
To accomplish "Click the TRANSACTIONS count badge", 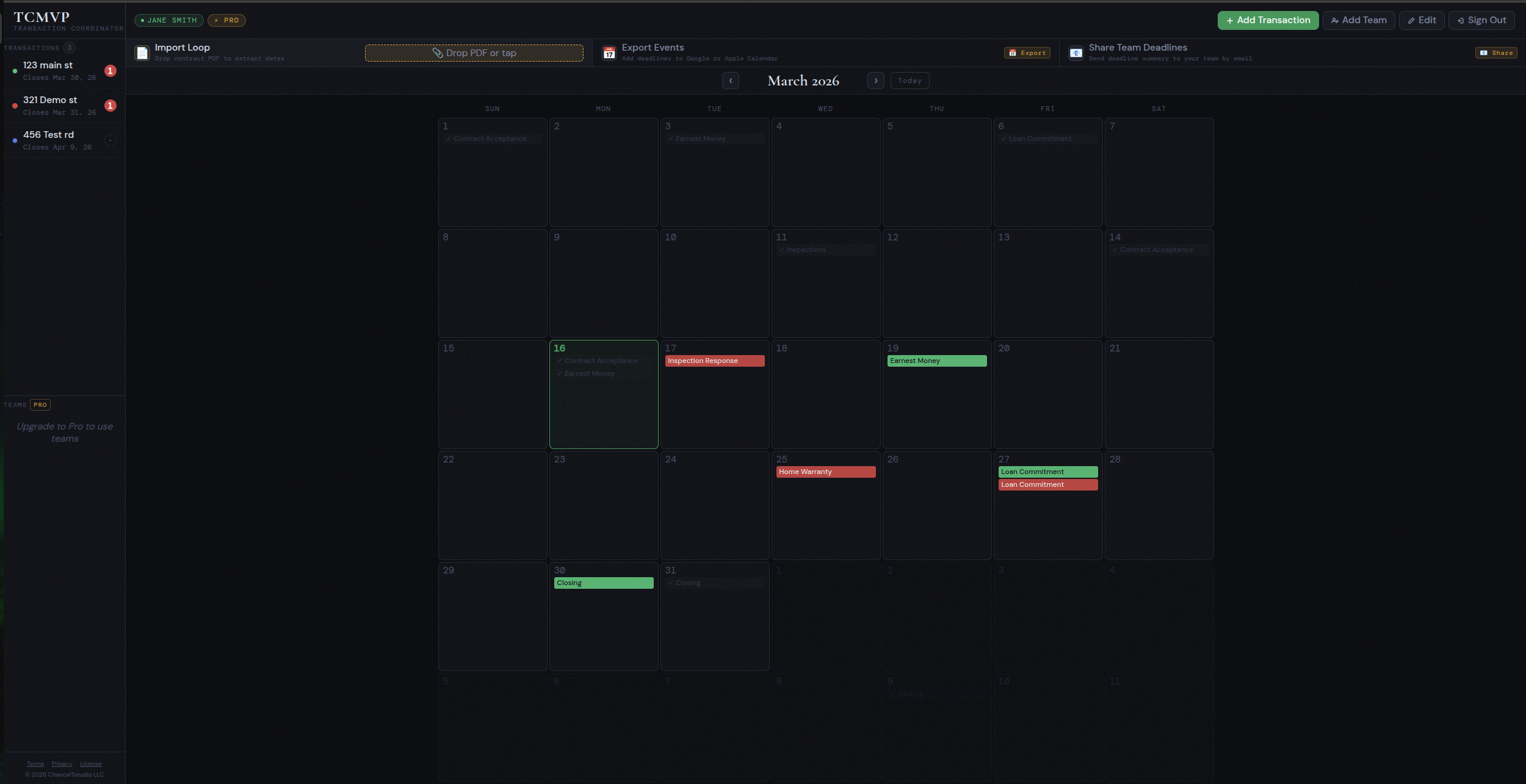I will (69, 47).
